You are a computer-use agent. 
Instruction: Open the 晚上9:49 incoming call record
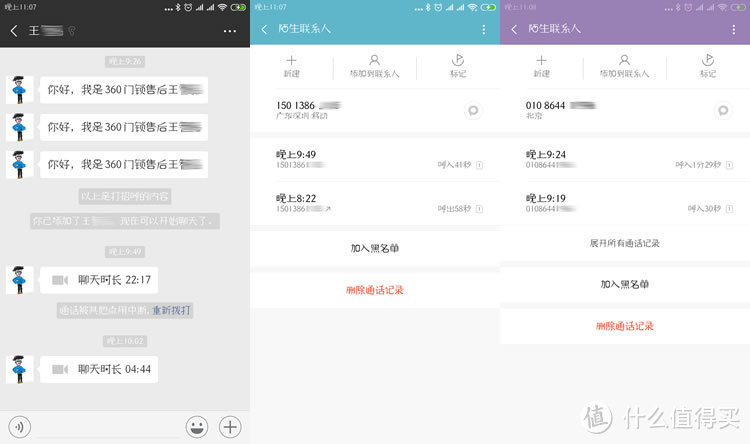tap(375, 159)
